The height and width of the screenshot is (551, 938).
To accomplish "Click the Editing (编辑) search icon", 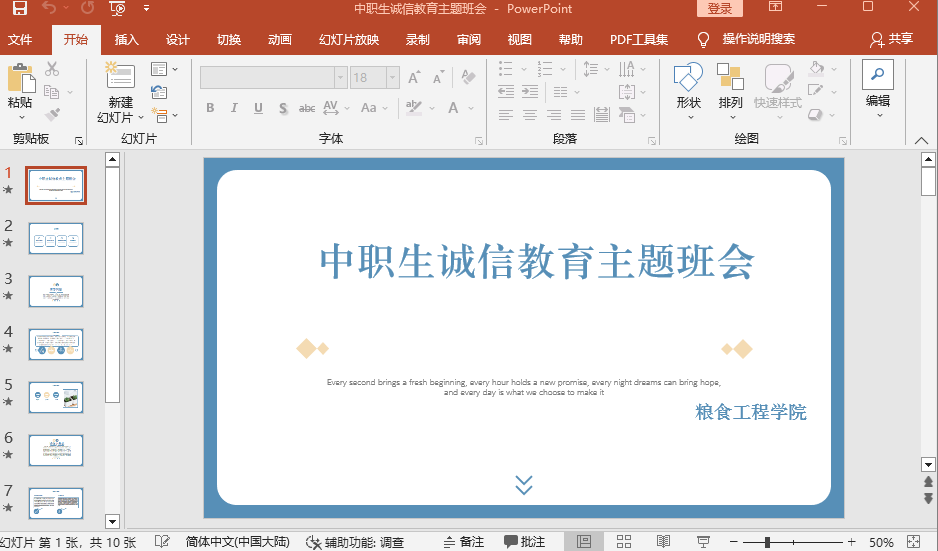I will coord(877,78).
